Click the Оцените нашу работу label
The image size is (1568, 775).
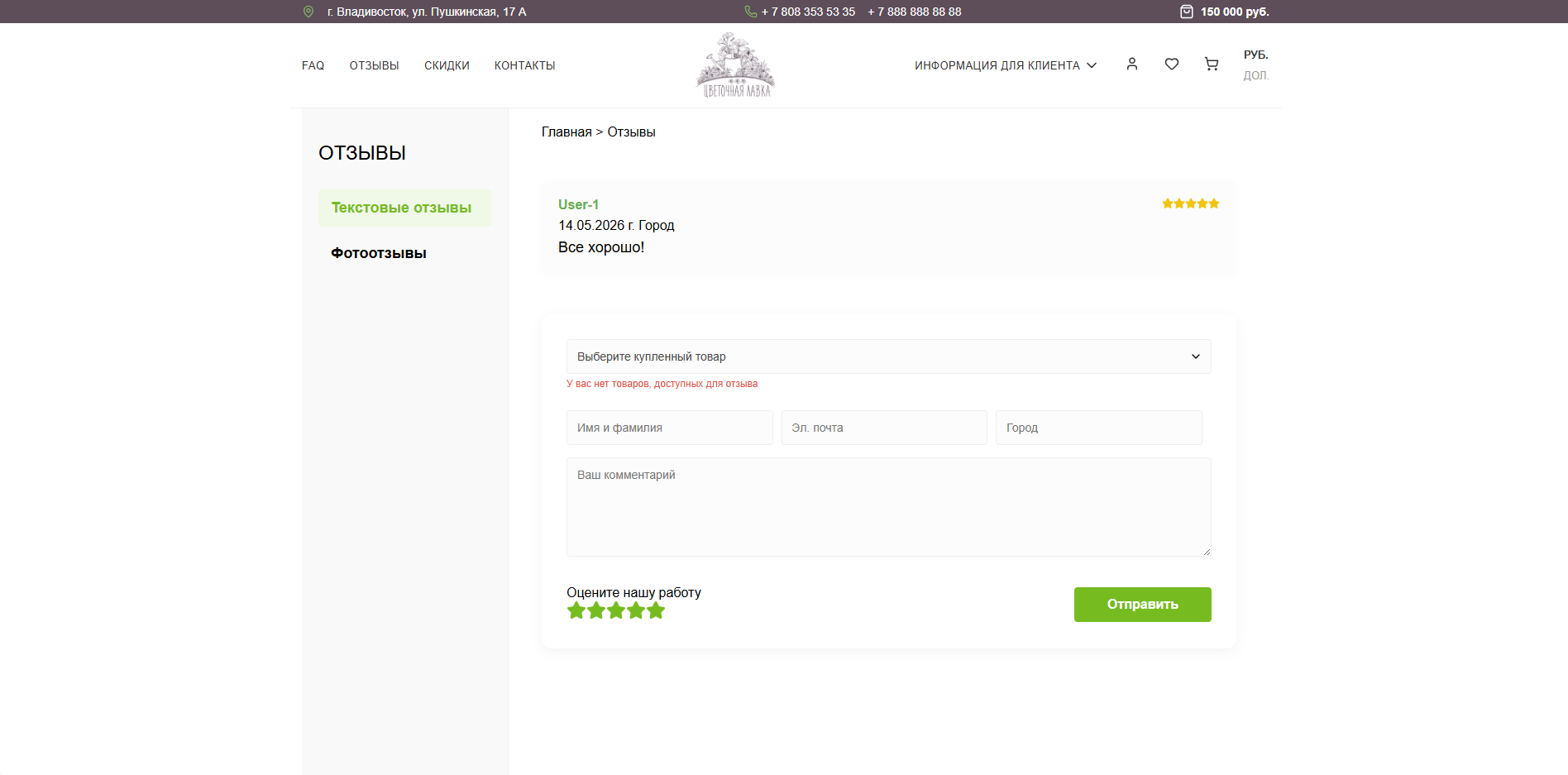(x=633, y=592)
